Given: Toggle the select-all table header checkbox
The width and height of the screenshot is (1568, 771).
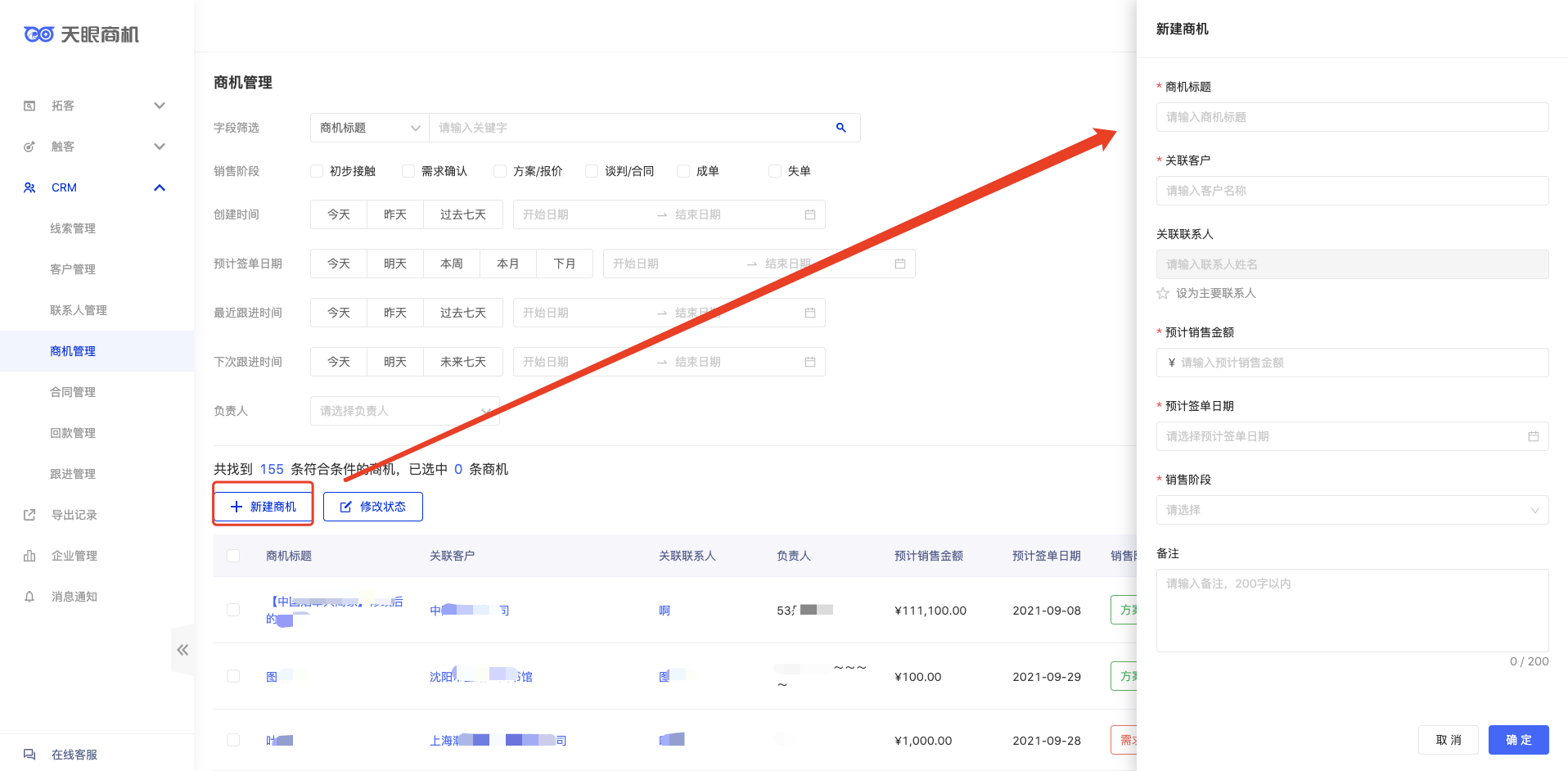Looking at the screenshot, I should (233, 556).
